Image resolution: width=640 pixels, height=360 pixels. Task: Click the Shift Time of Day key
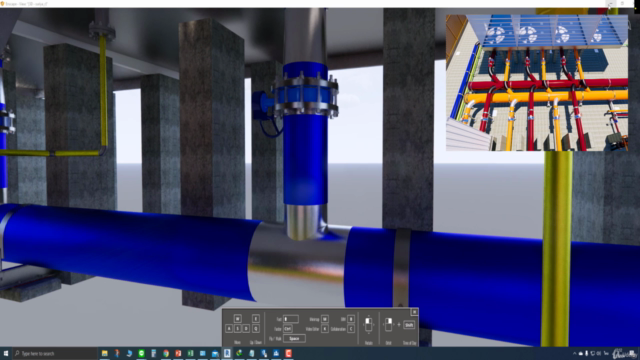[409, 325]
